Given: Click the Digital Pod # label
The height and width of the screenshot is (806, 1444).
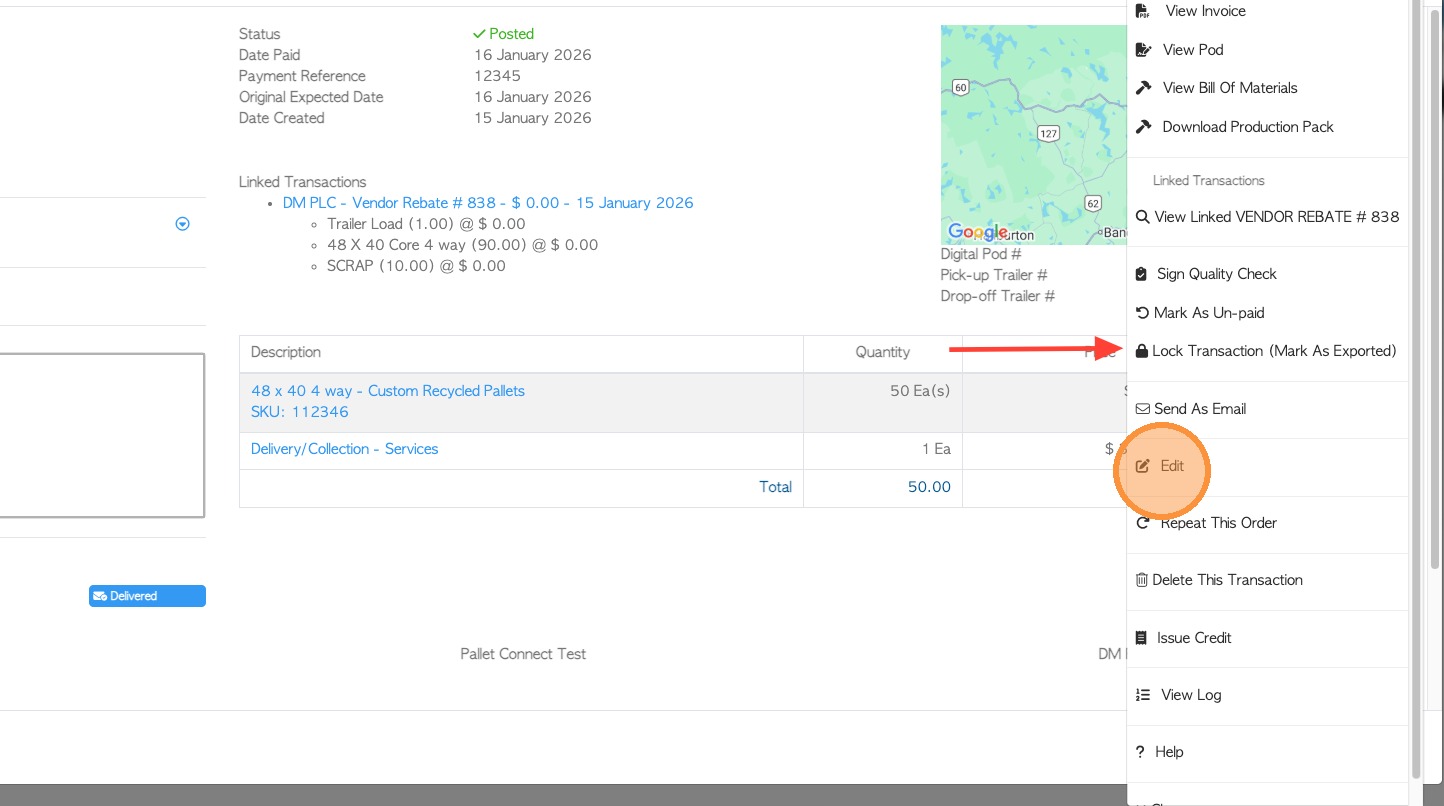Looking at the screenshot, I should 981,254.
